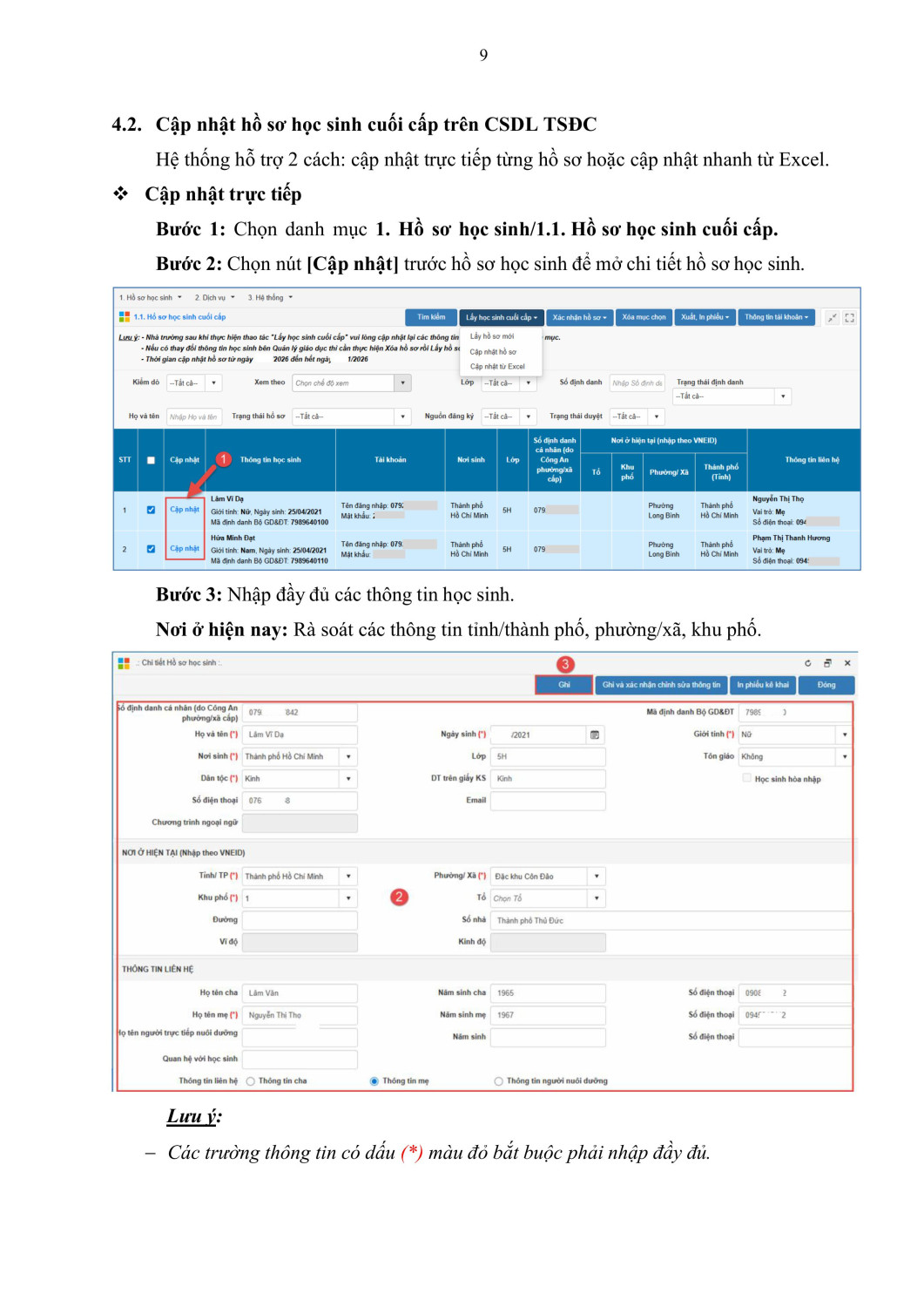Click the collapse arrows icon beside Thông tin tài khoản

click(x=832, y=318)
